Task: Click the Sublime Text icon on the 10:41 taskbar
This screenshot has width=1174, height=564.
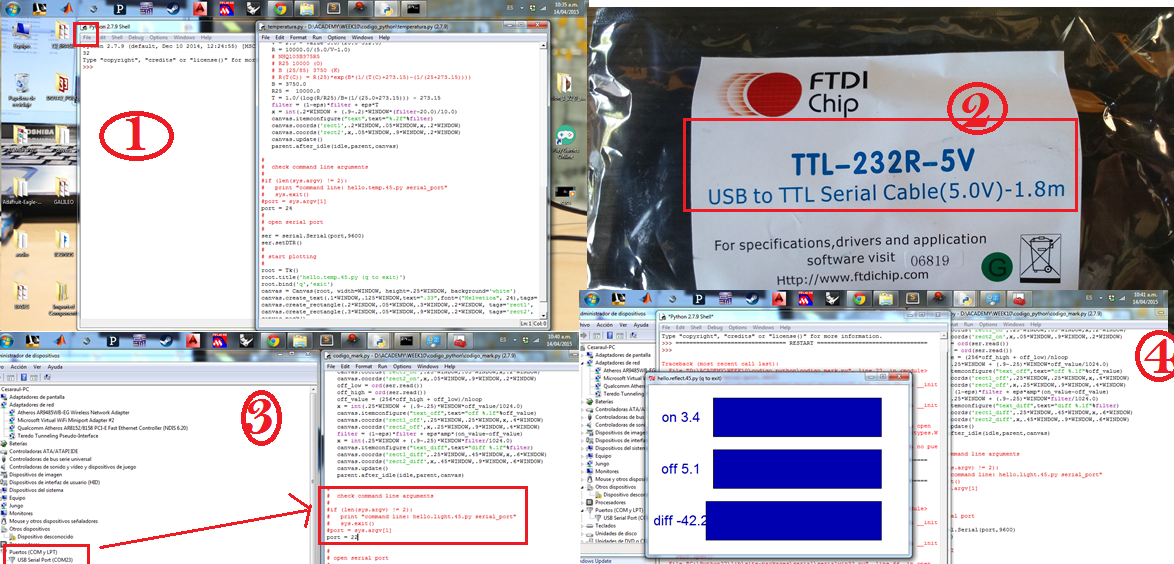Action: tap(912, 299)
